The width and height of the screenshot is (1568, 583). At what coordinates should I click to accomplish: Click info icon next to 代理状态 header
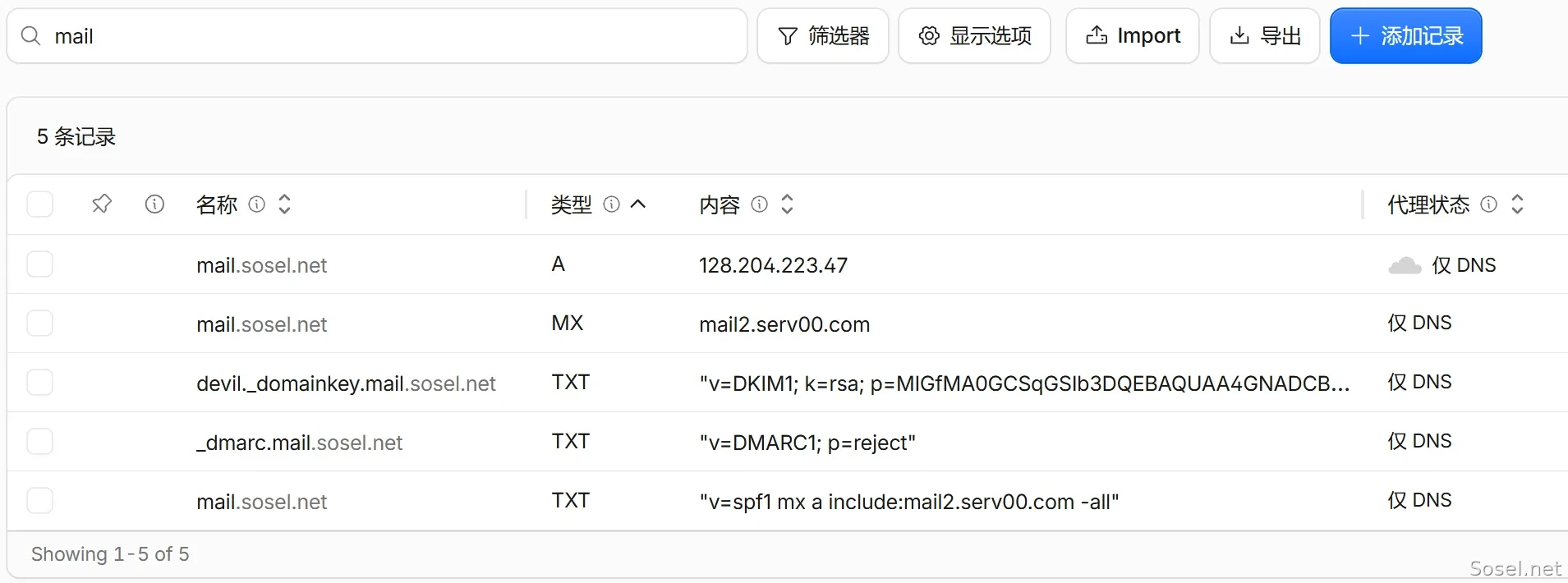tap(1489, 204)
